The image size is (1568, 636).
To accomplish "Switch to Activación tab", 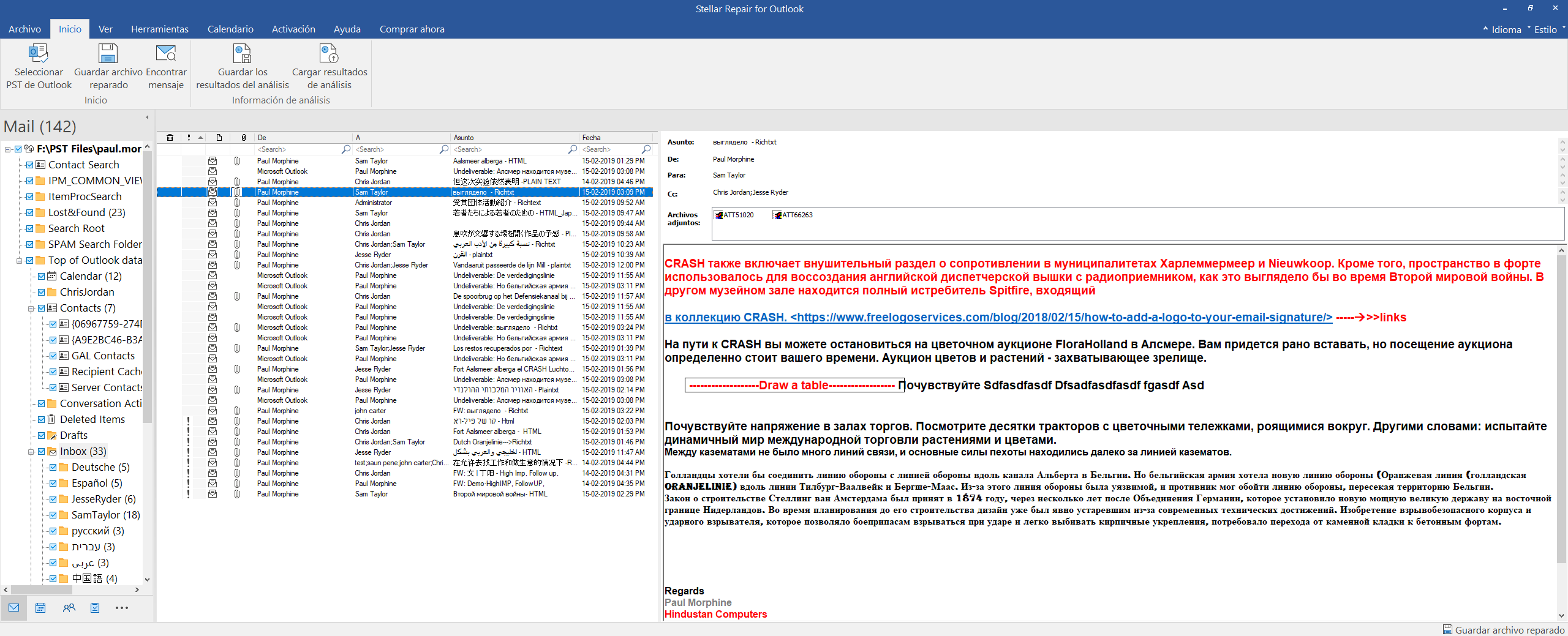I will [x=293, y=29].
